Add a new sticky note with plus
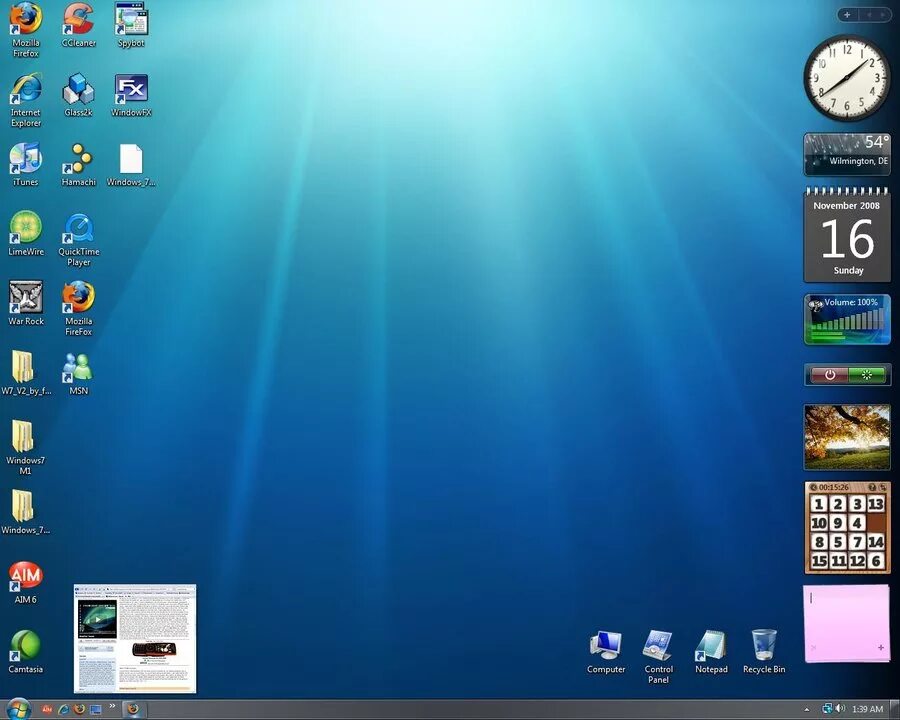Screen dimensions: 900x720 click(880, 648)
